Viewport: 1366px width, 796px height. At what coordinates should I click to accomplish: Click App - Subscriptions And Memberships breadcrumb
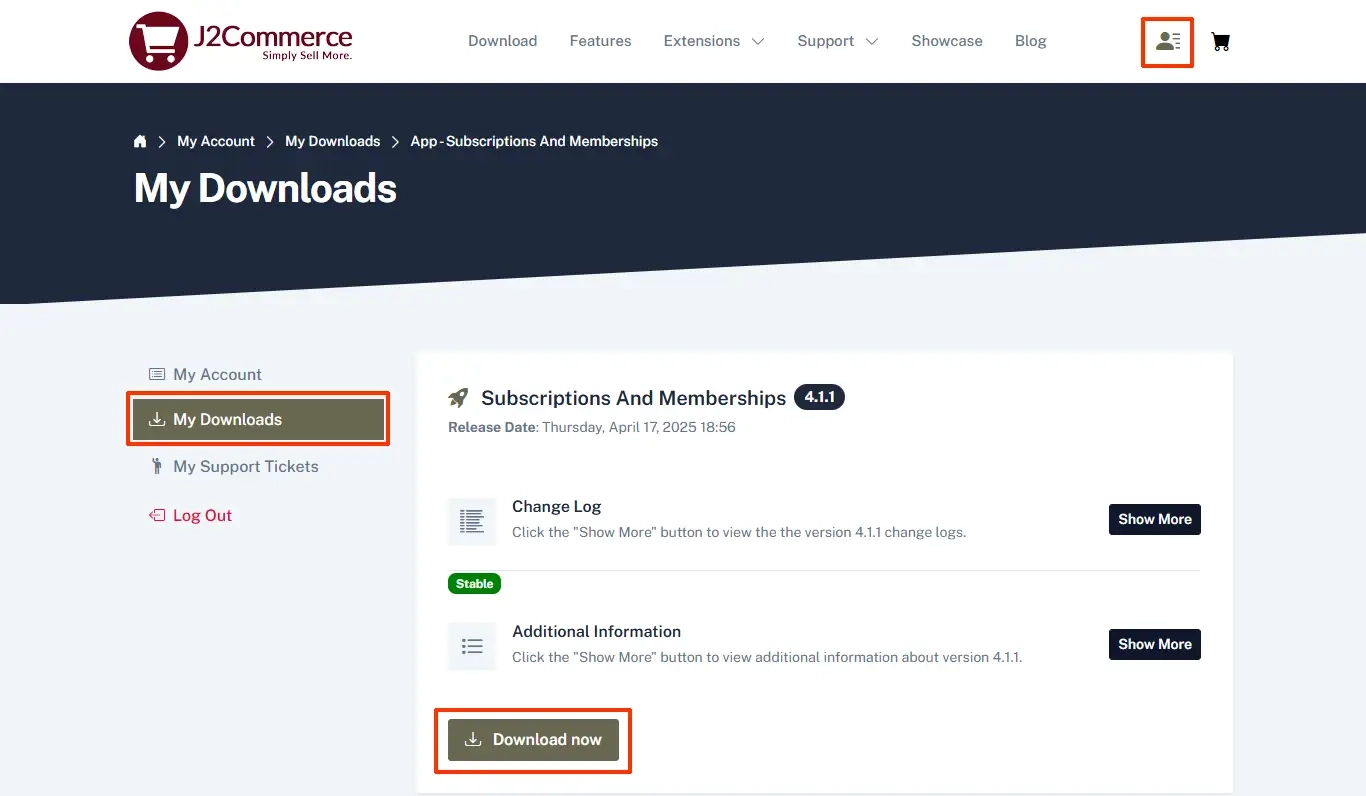click(x=534, y=141)
